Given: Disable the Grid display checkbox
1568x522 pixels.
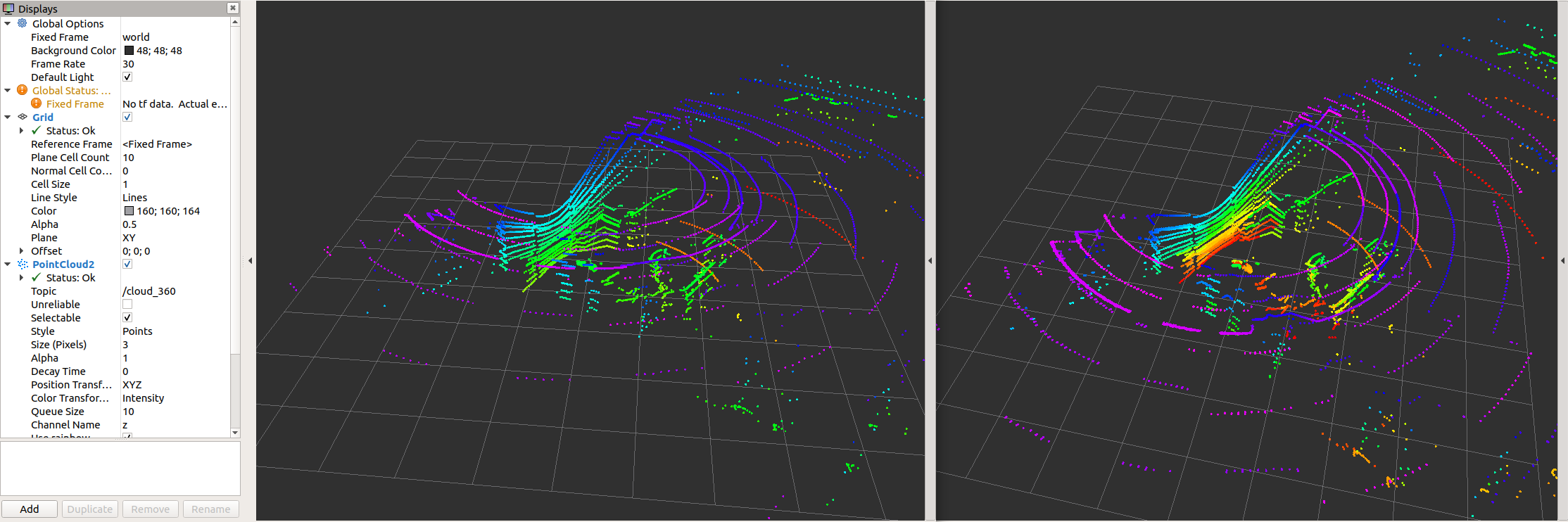Looking at the screenshot, I should [x=127, y=117].
